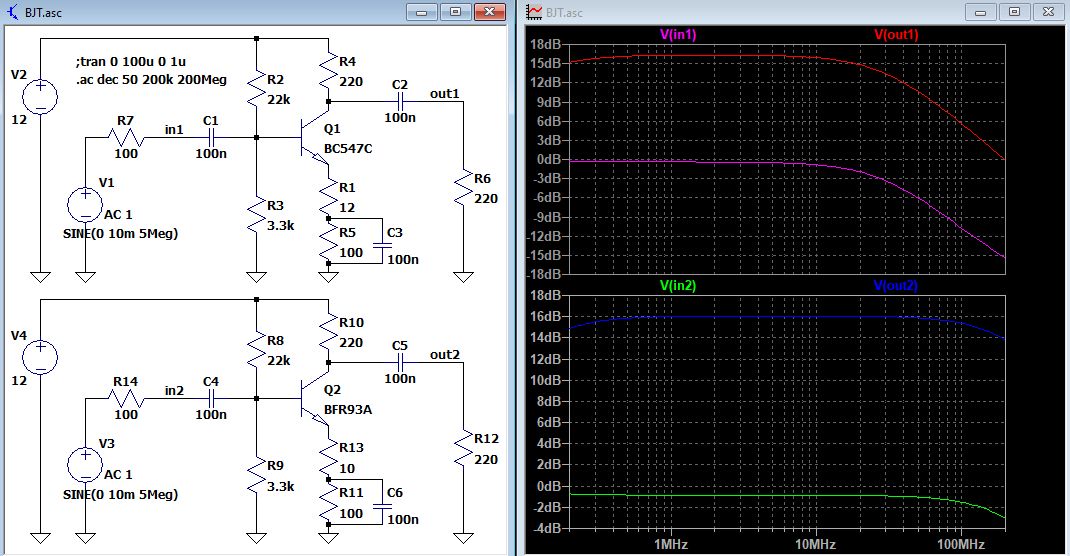
Task: Click the .ac dec 50 200k 200Meg directive
Action: [x=151, y=79]
